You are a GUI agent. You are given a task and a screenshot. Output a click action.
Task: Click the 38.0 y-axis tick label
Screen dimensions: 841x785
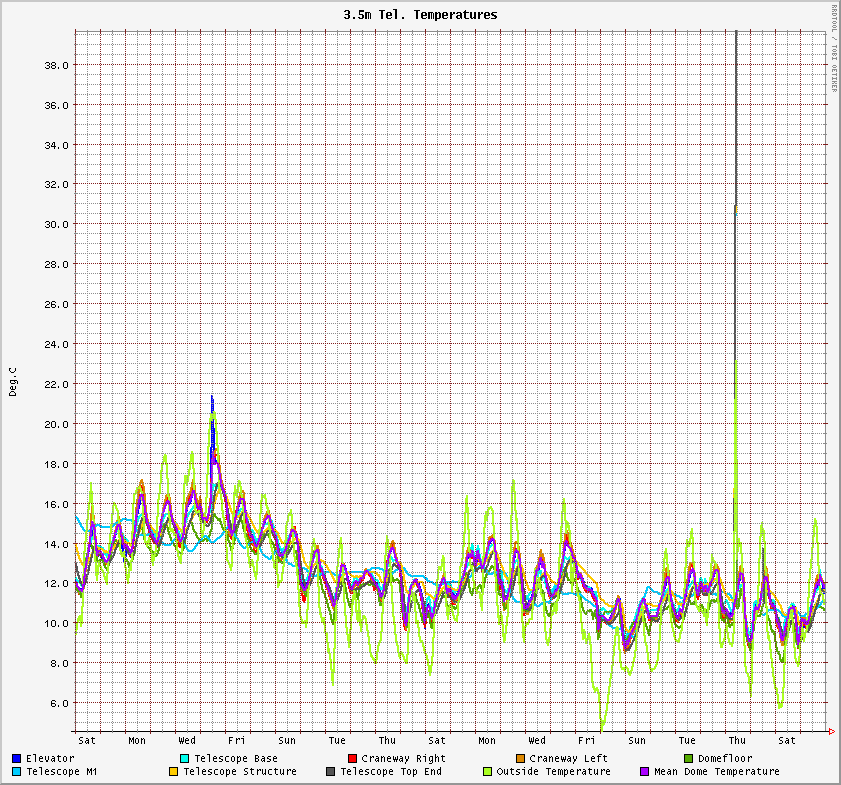55,65
